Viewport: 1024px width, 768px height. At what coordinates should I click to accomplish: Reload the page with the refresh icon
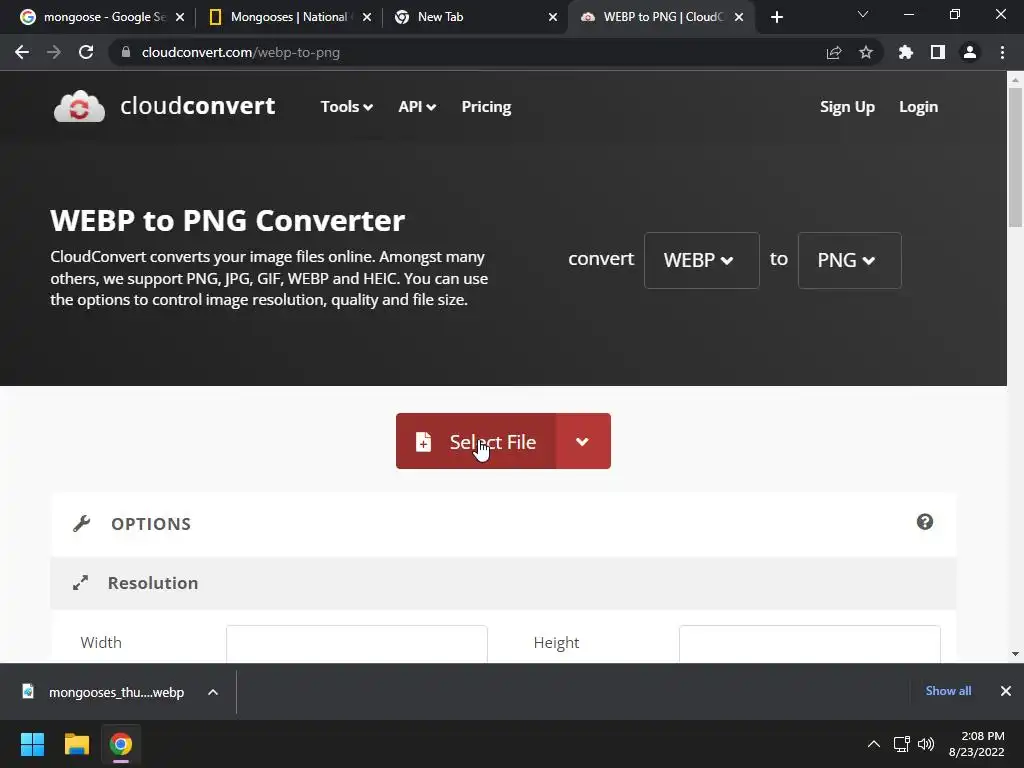tap(86, 52)
